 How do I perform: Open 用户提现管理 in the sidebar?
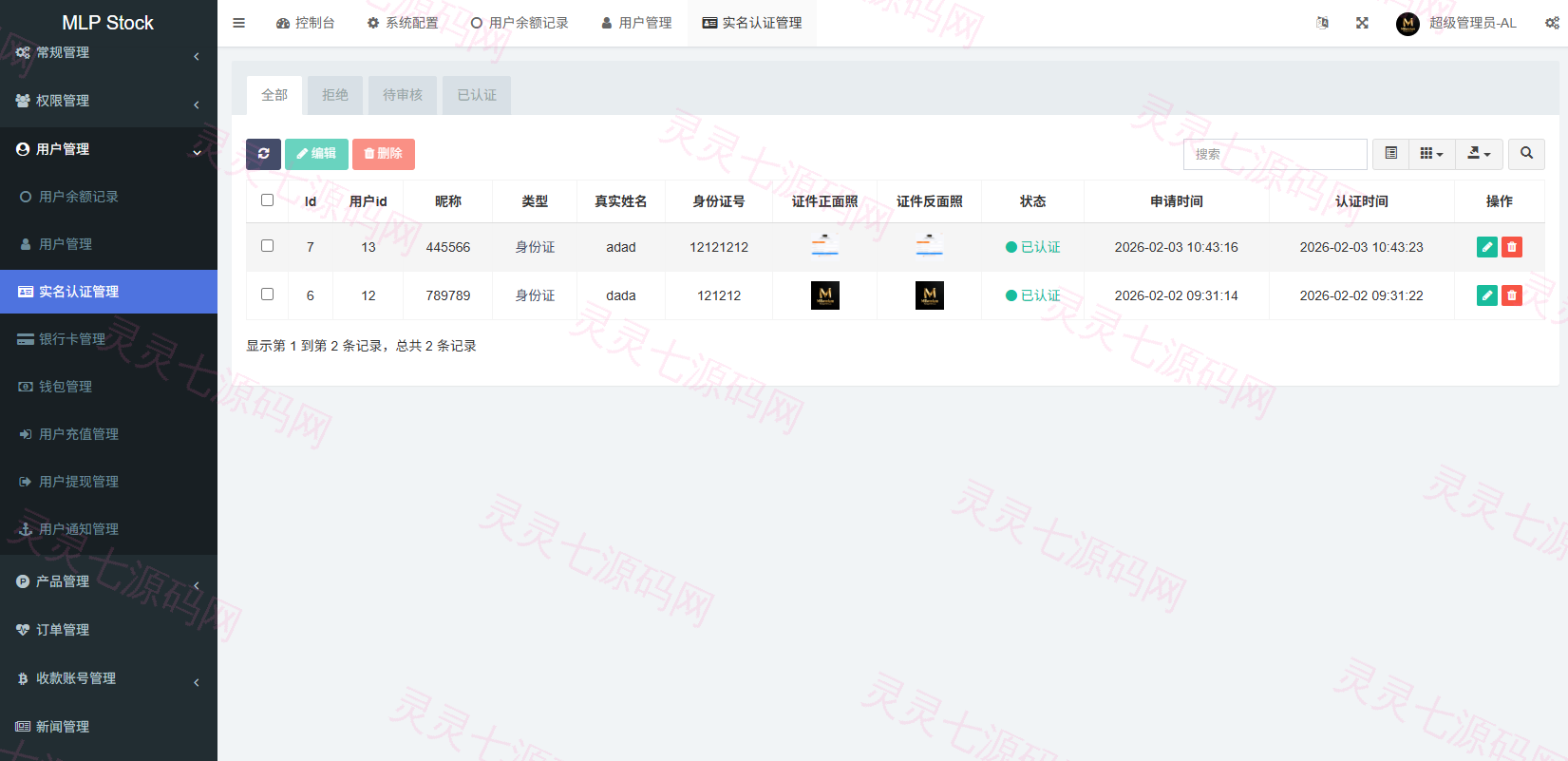pos(108,482)
